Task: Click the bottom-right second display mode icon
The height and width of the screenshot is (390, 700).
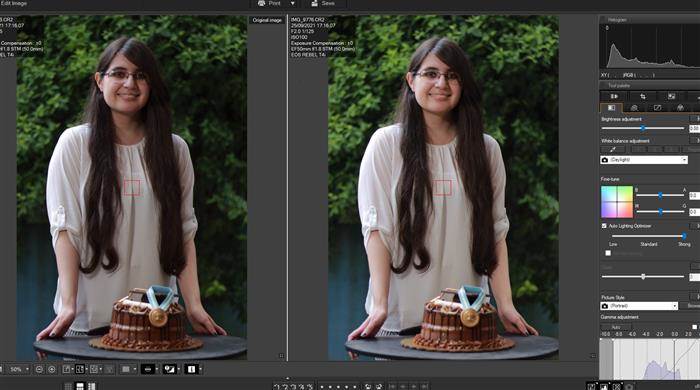Action: tap(604, 386)
